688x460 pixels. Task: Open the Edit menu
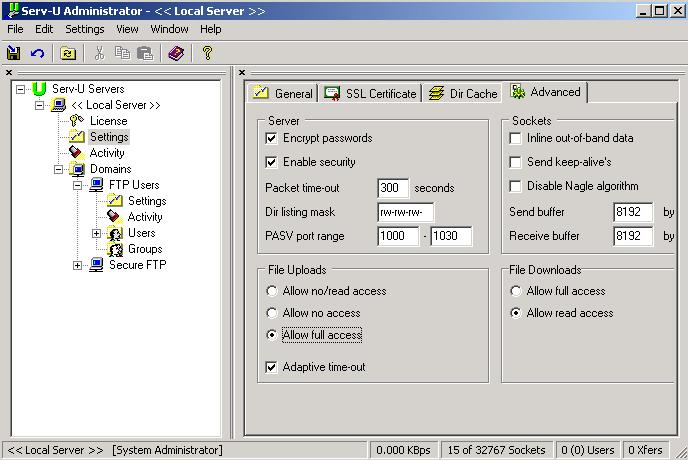[44, 29]
